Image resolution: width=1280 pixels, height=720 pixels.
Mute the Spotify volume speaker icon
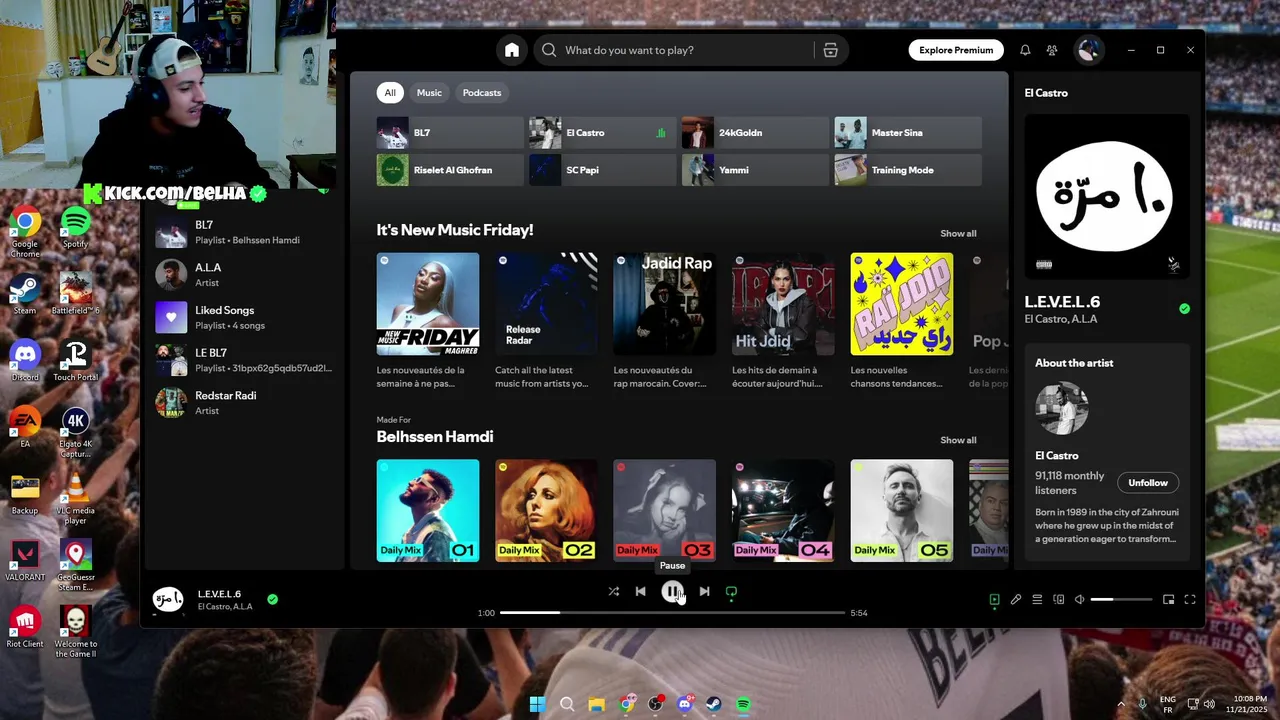1079,600
